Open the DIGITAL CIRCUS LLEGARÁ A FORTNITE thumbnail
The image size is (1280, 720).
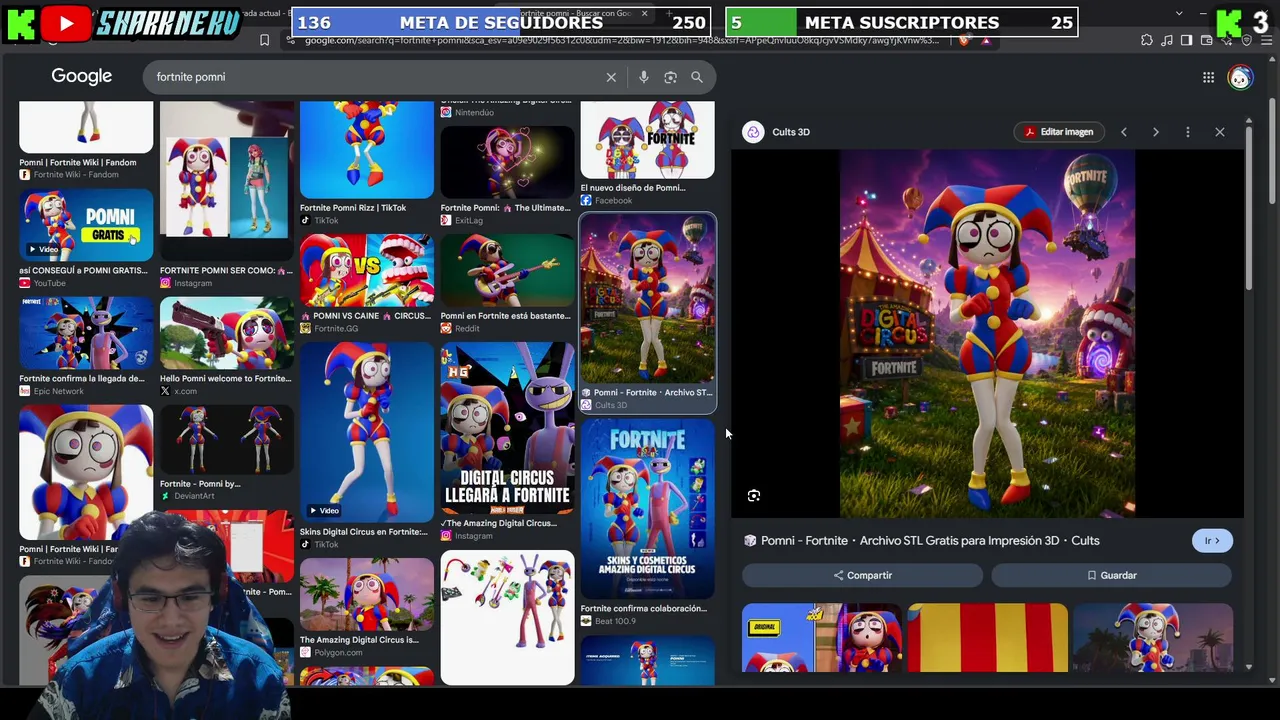tap(508, 428)
